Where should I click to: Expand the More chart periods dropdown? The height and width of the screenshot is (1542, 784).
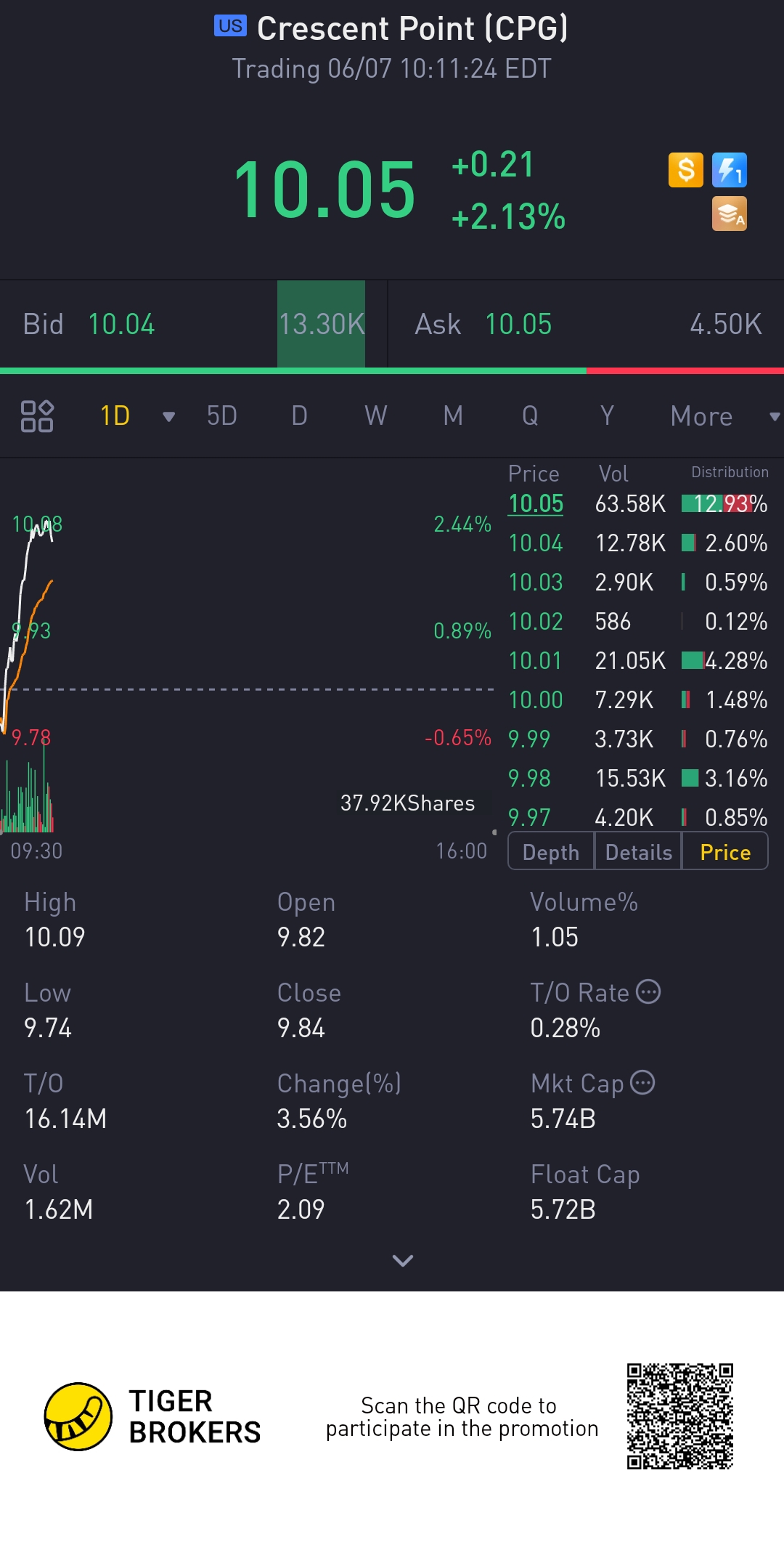[774, 416]
